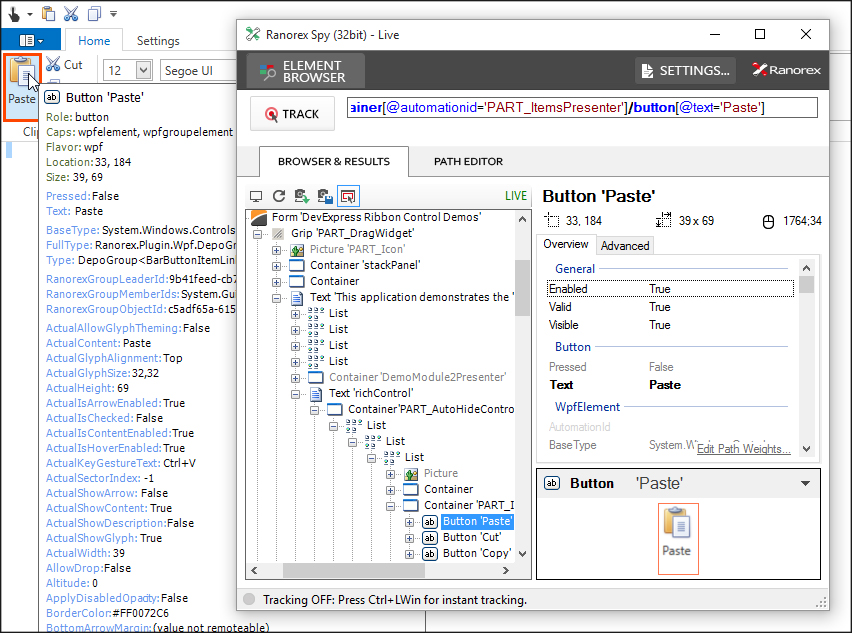Click the element tree's right scroll arrow
852x633 pixels.
coord(506,571)
